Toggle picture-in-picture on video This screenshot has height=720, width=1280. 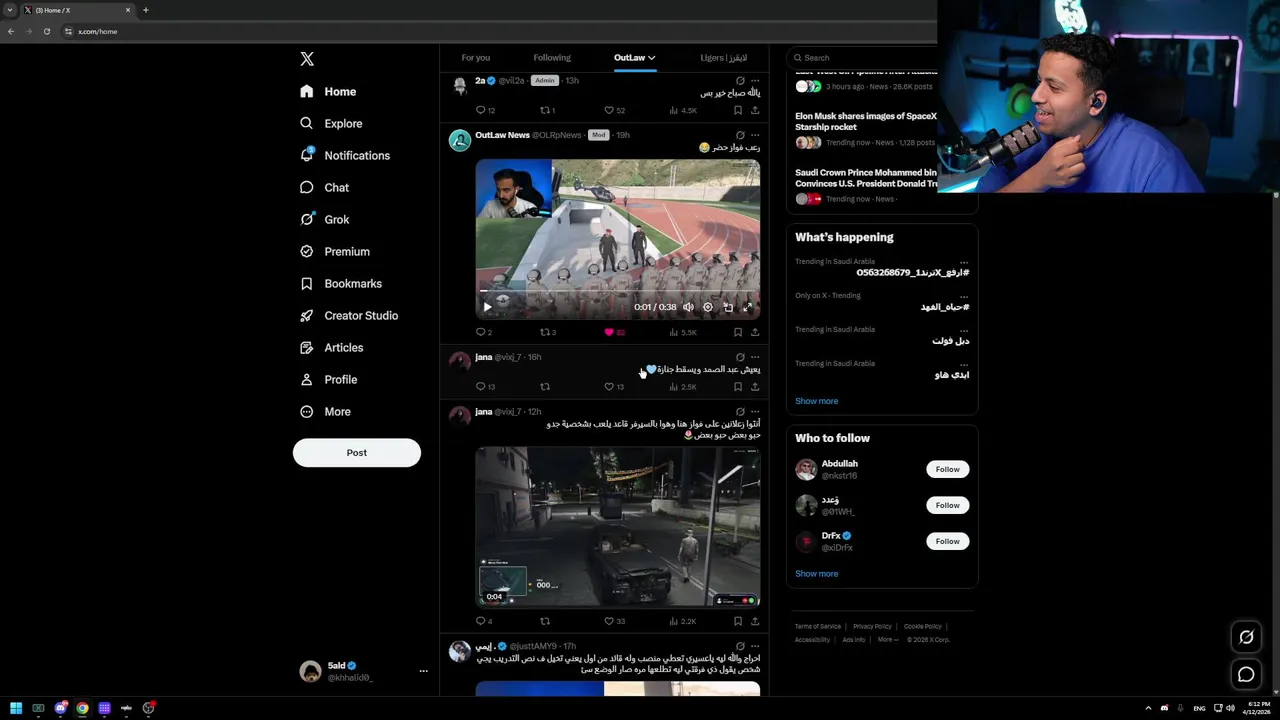728,307
